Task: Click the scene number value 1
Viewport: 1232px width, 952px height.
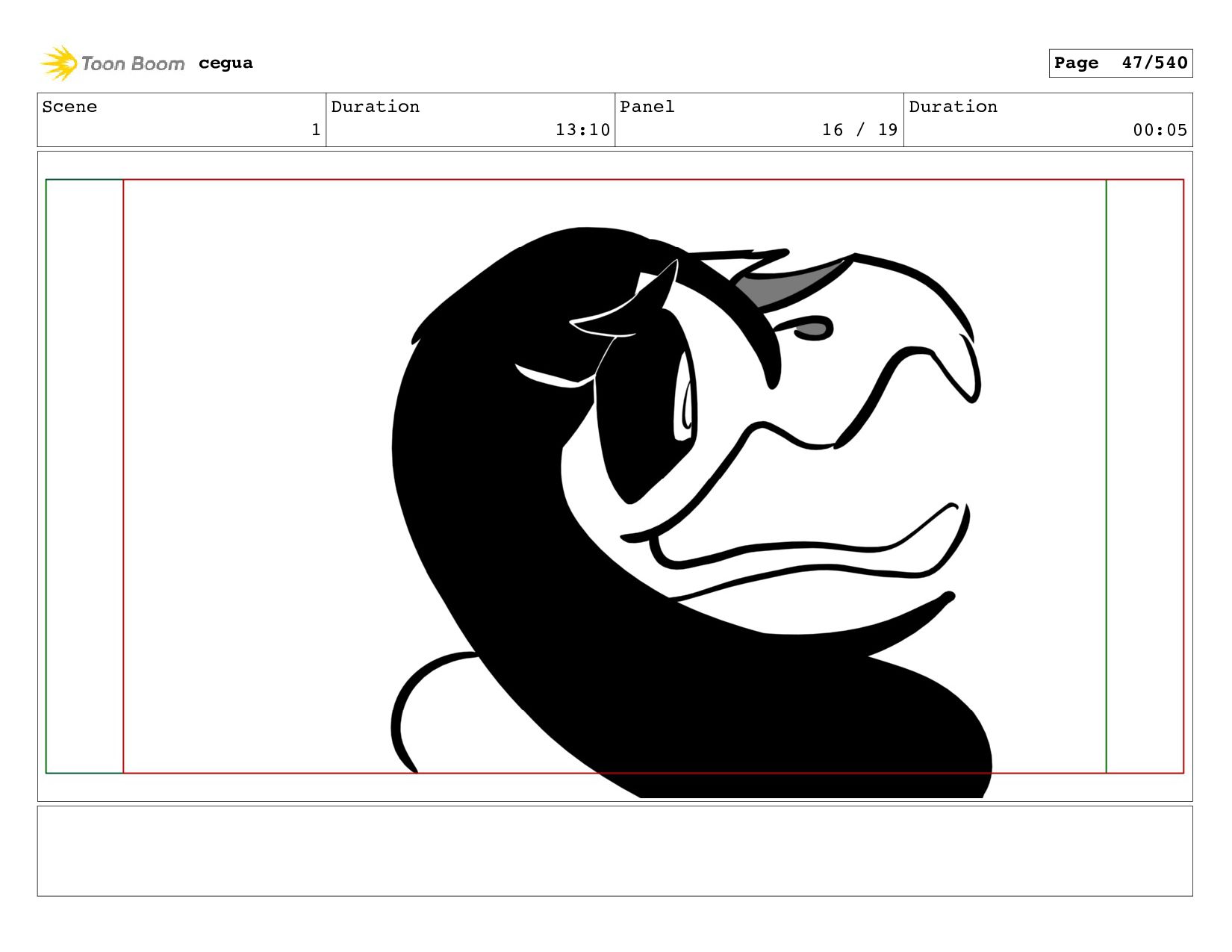Action: click(316, 130)
